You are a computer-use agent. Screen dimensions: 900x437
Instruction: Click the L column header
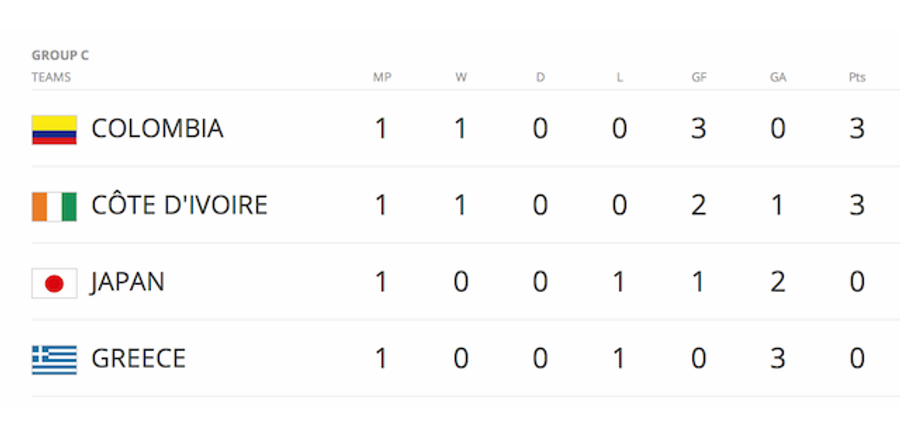coord(619,78)
